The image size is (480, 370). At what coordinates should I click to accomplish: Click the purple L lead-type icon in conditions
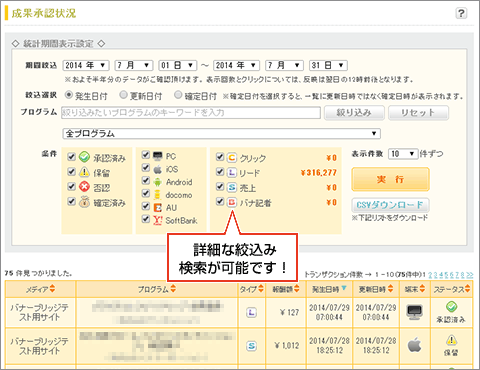tap(232, 172)
